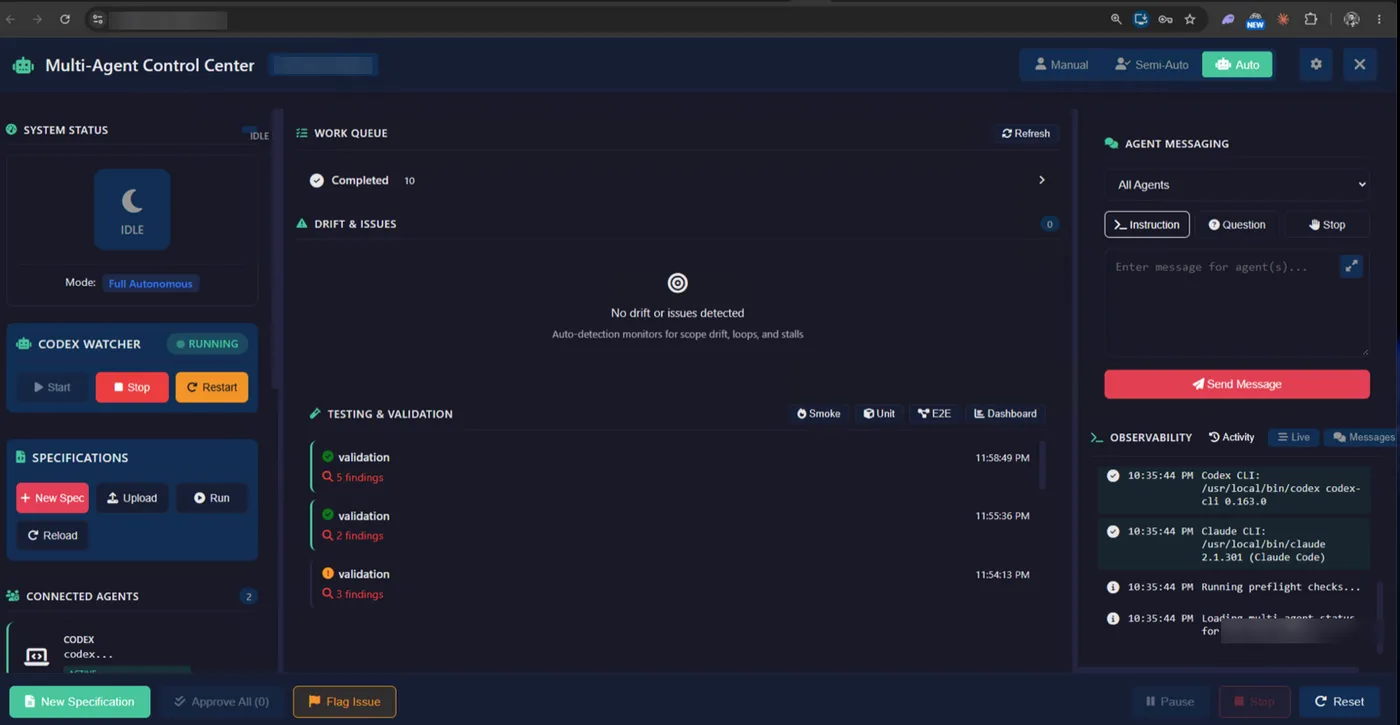Select Auto mode
The image size is (1400, 725).
[1237, 65]
